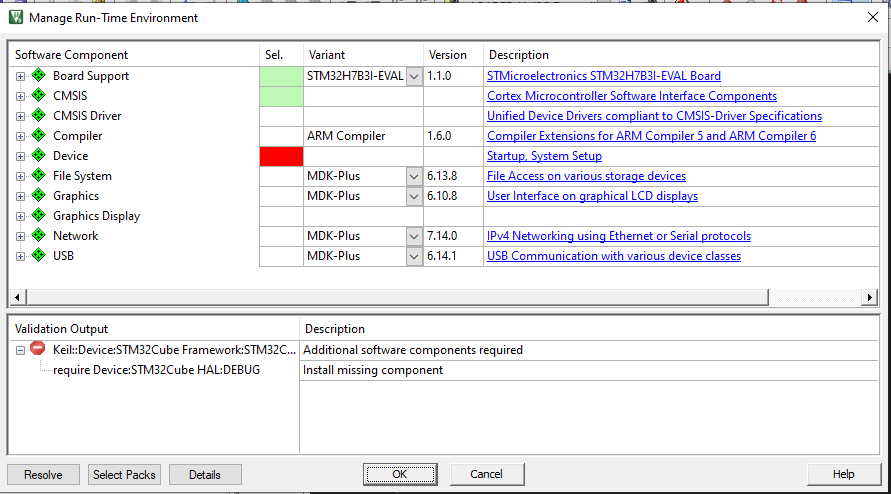The height and width of the screenshot is (494, 891).
Task: Expand the Graphics tree node
Action: click(x=20, y=196)
